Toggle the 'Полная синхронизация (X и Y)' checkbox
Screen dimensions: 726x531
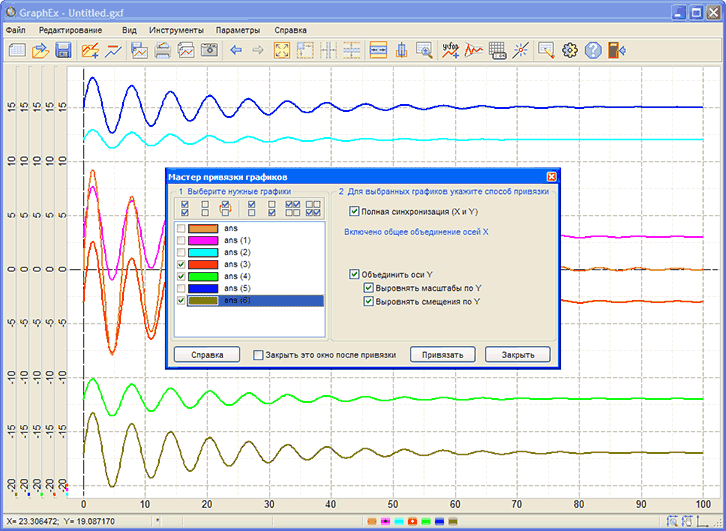click(x=354, y=212)
